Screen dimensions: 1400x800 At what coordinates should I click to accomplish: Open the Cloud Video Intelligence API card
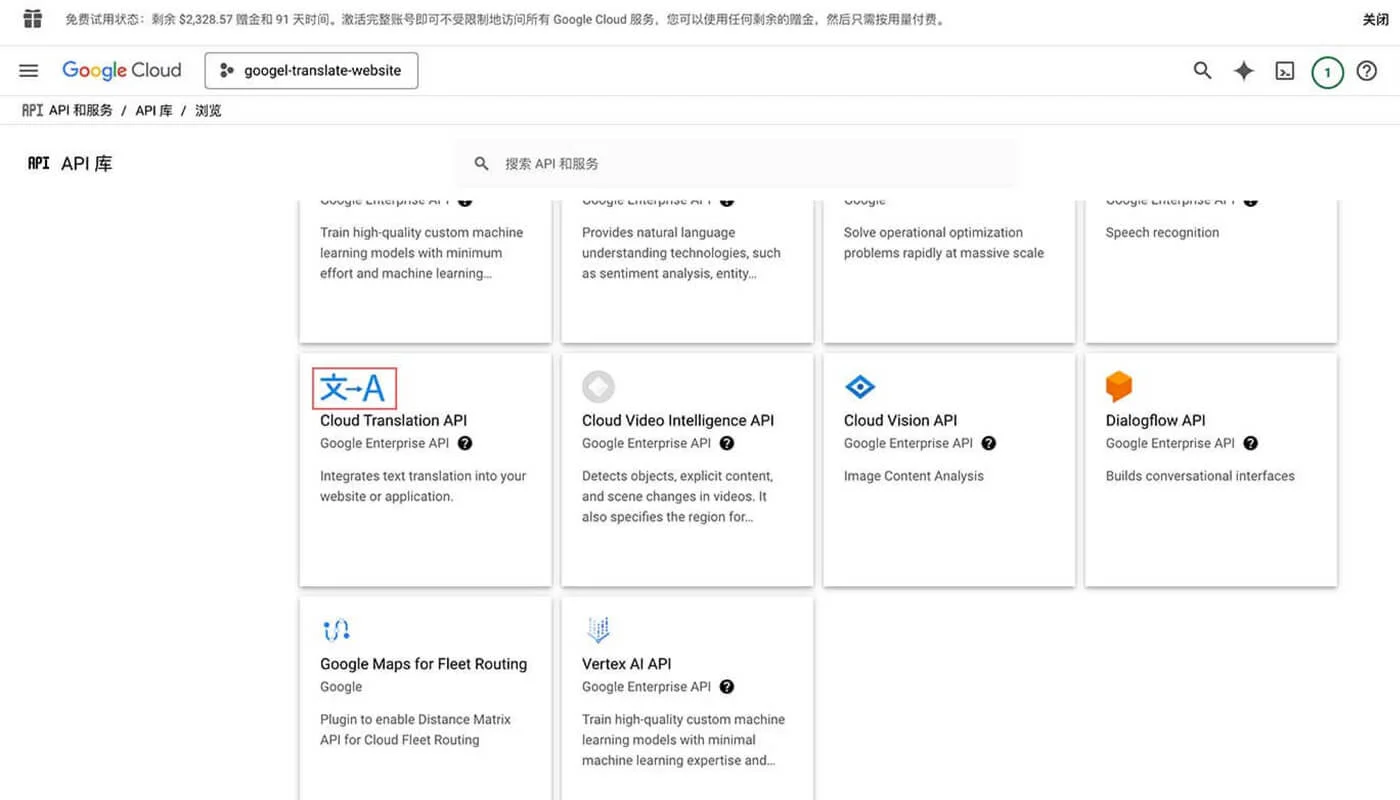pos(677,420)
